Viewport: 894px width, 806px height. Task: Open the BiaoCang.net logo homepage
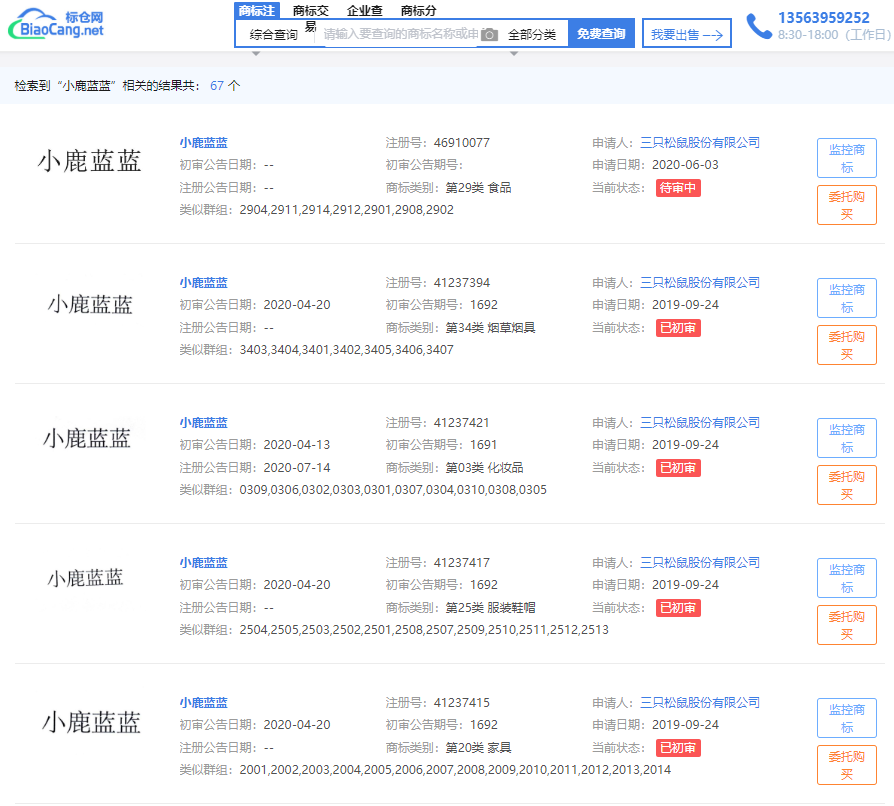click(x=56, y=23)
